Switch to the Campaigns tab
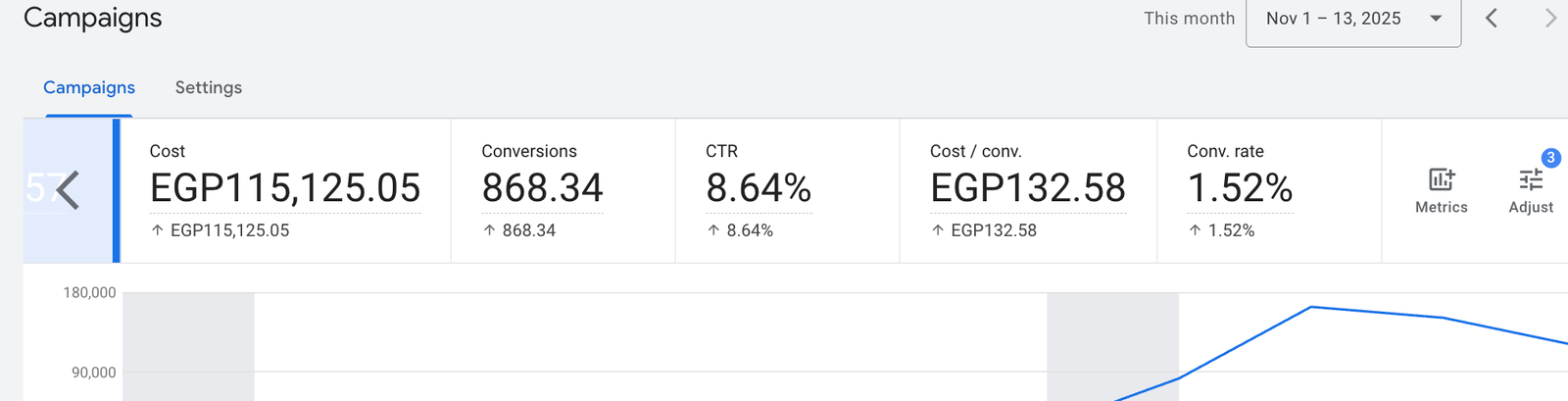Image resolution: width=1568 pixels, height=401 pixels. pos(89,87)
